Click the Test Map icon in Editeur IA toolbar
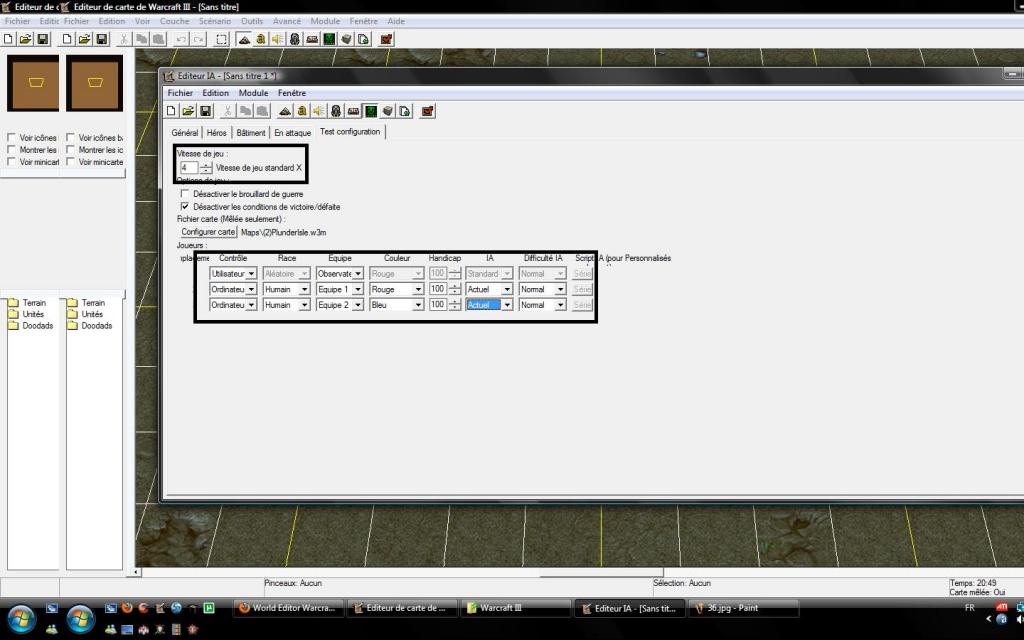Image resolution: width=1024 pixels, height=640 pixels. 427,111
